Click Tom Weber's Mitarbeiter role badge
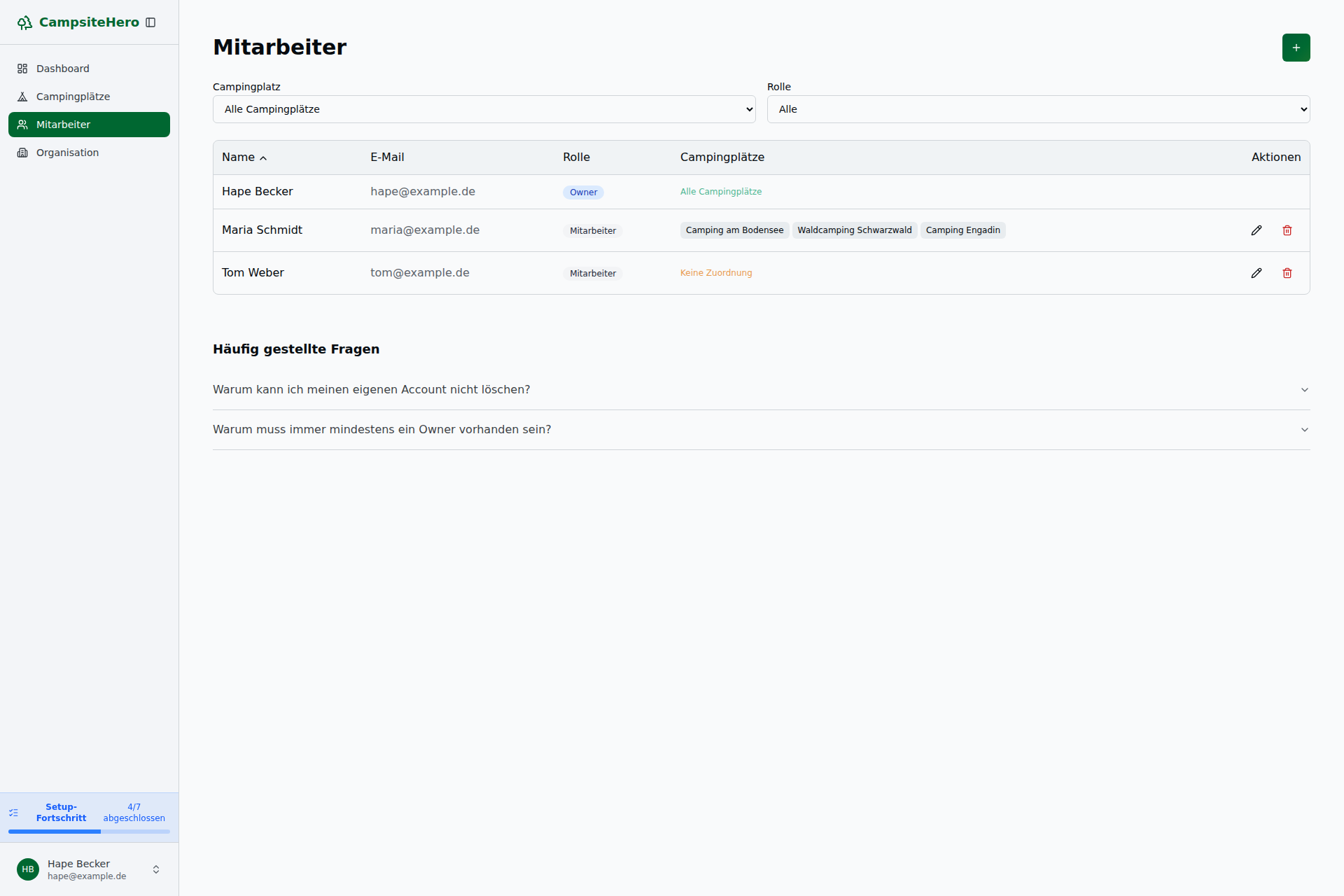 tap(593, 274)
